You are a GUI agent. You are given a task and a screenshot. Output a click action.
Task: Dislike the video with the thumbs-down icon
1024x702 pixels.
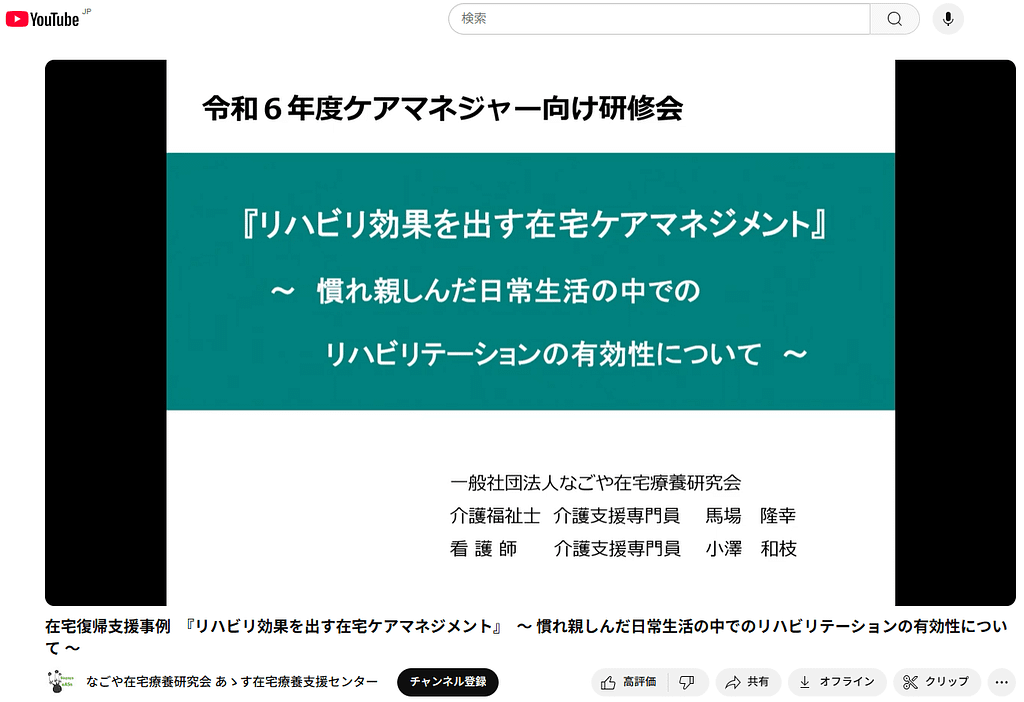pos(687,682)
